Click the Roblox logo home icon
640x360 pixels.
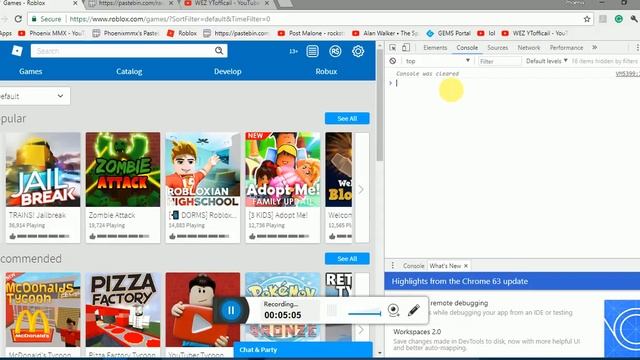pos(17,51)
